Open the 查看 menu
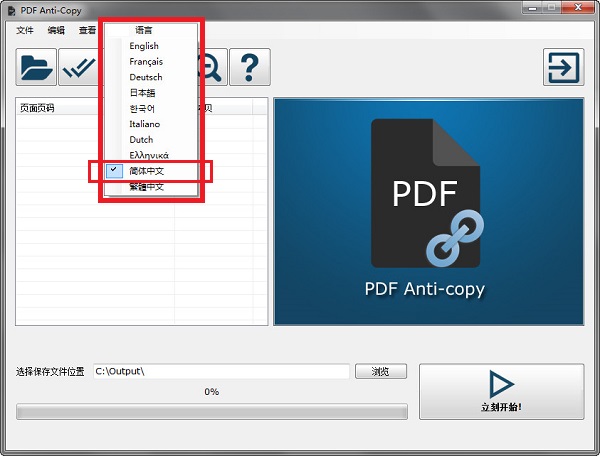This screenshot has height=456, width=600. tap(87, 30)
